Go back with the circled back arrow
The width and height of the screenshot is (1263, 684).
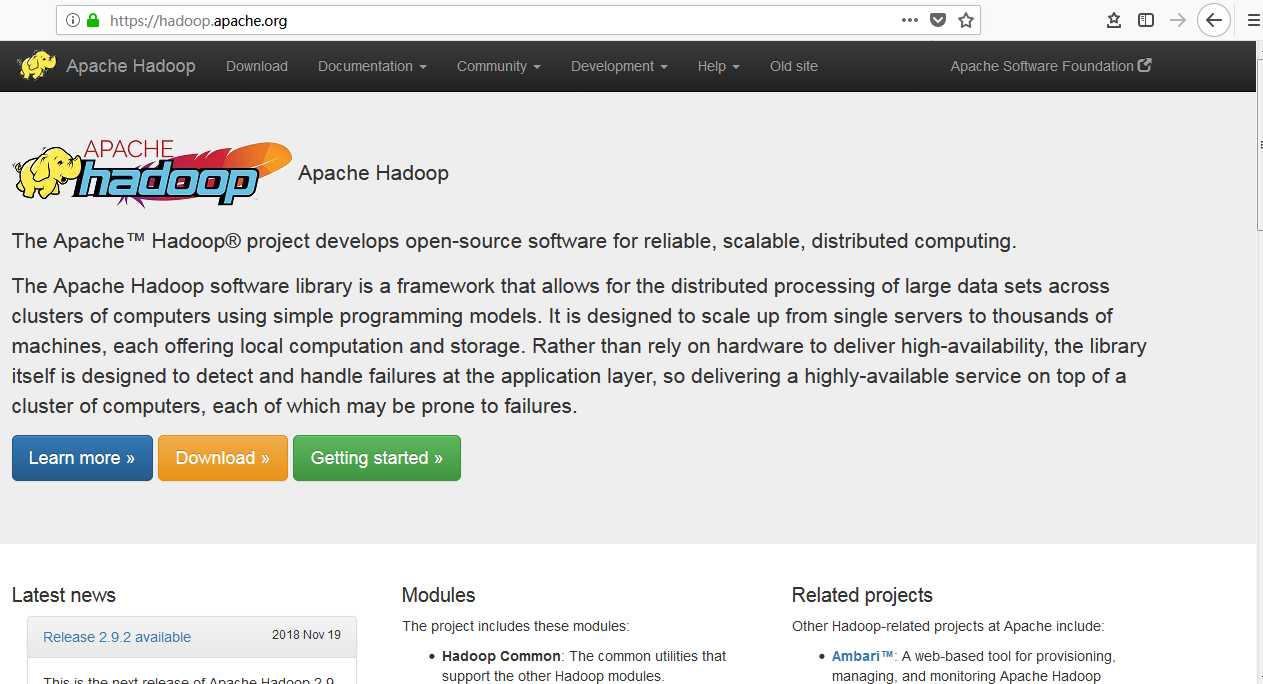[1213, 20]
